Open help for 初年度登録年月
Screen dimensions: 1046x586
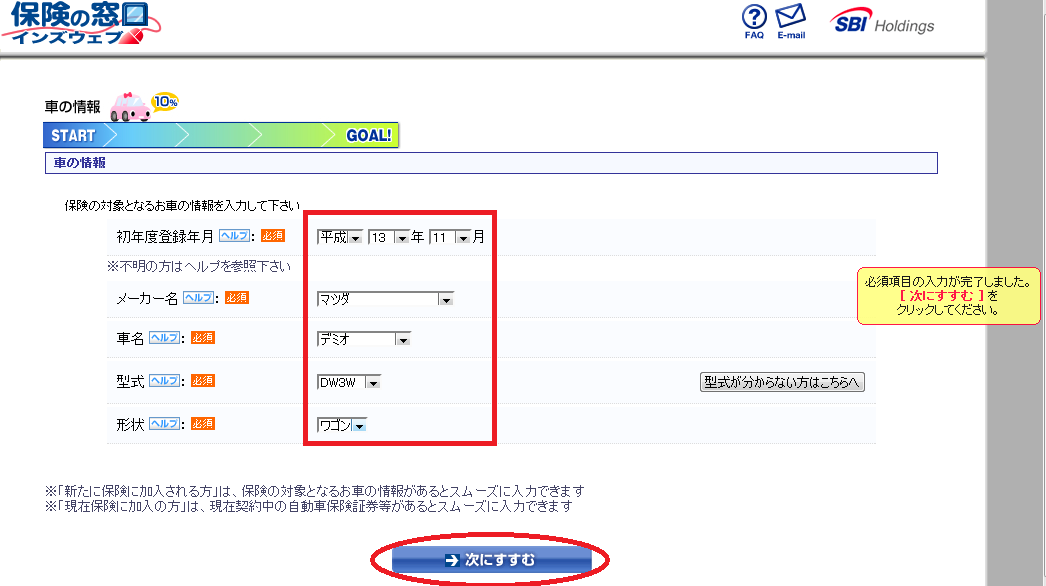(x=234, y=237)
